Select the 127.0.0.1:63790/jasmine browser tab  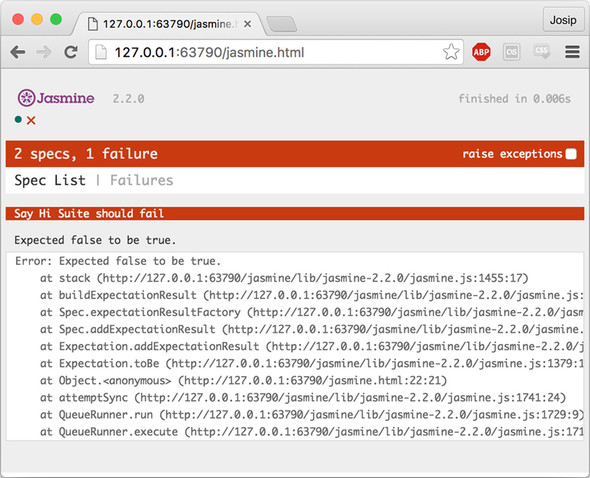[x=169, y=24]
